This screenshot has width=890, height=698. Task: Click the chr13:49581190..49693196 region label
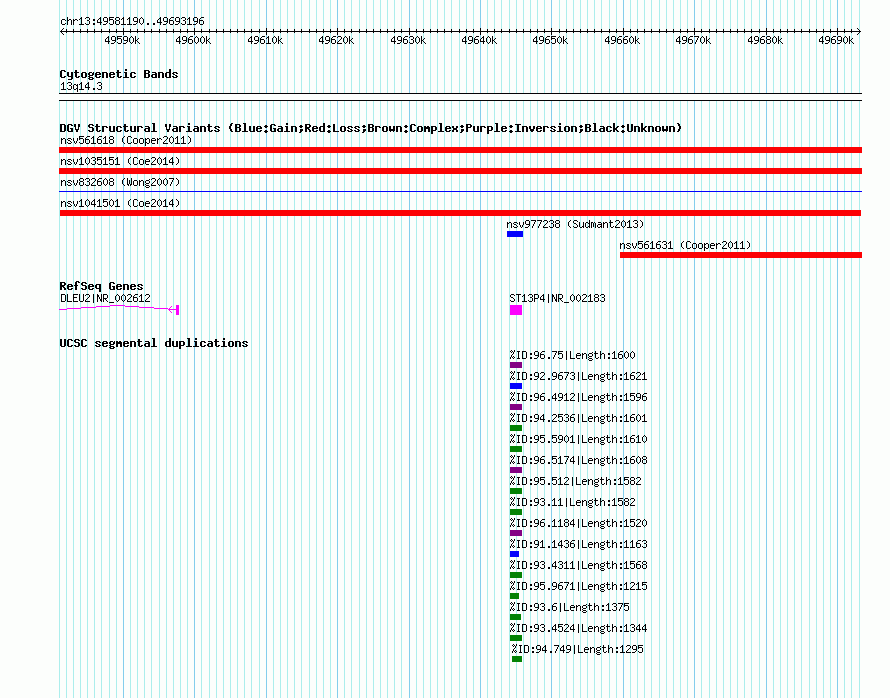click(x=132, y=22)
